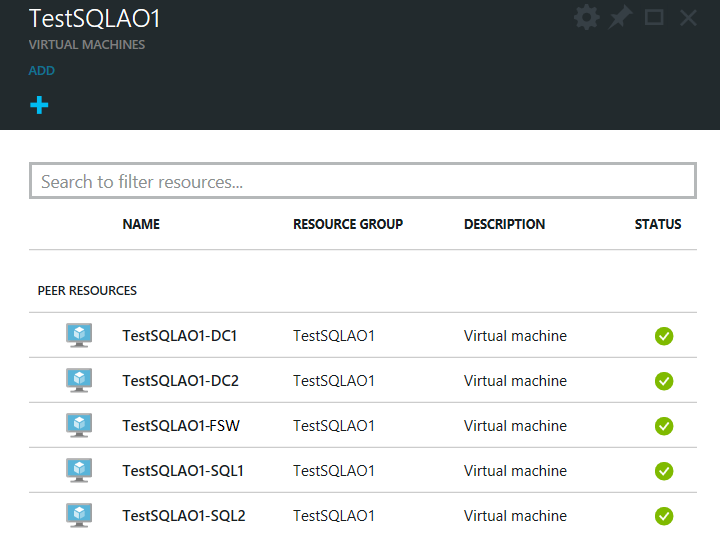Close the TestSQLAO1 blade
Image resolution: width=720 pixels, height=536 pixels.
[x=688, y=18]
